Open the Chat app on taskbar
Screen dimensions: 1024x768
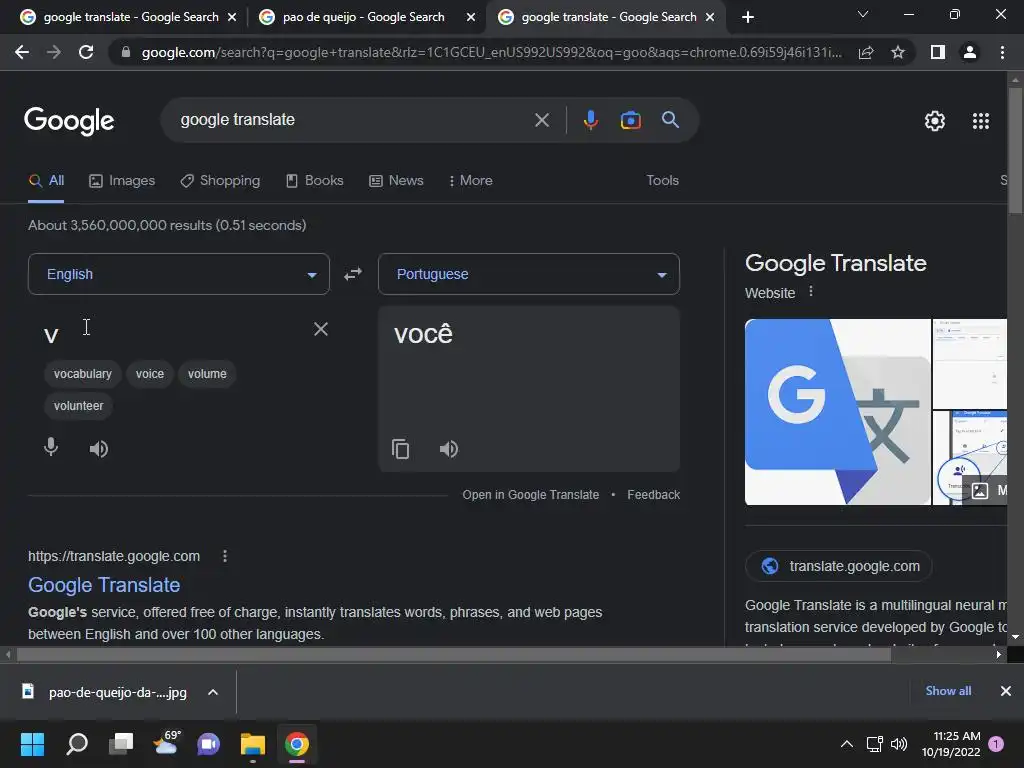(x=209, y=744)
